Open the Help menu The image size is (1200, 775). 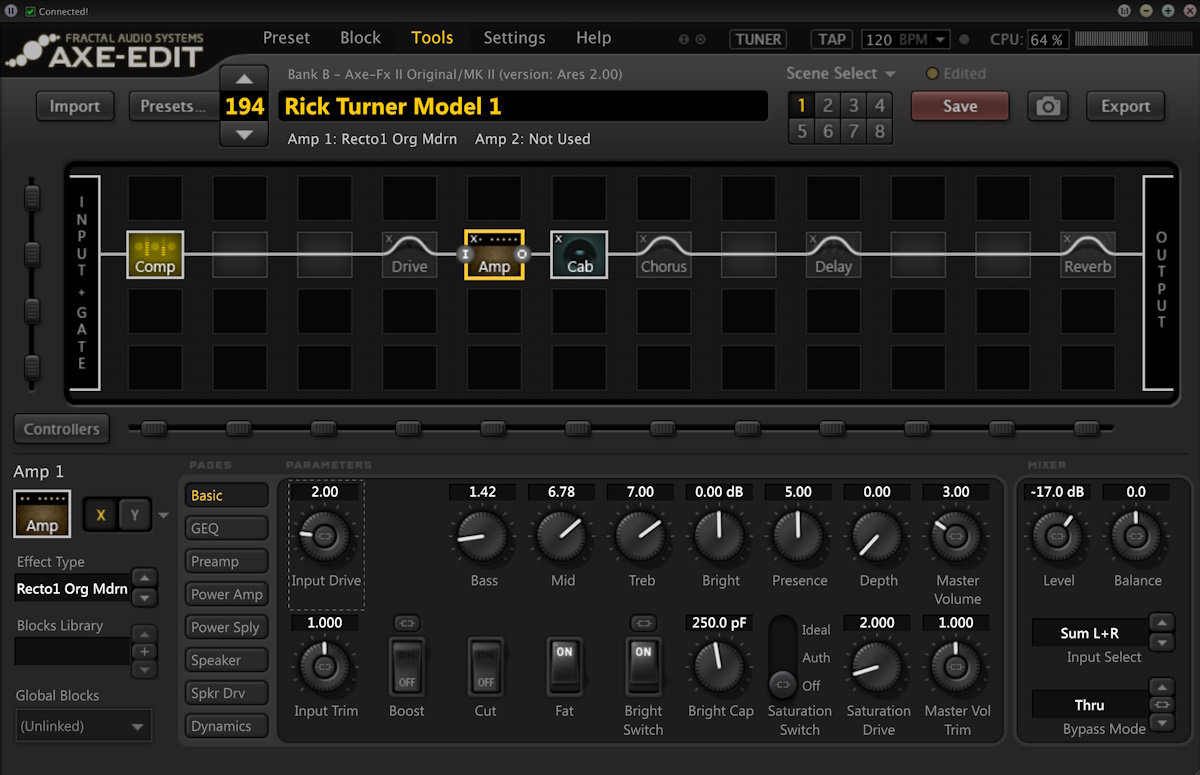(x=593, y=38)
